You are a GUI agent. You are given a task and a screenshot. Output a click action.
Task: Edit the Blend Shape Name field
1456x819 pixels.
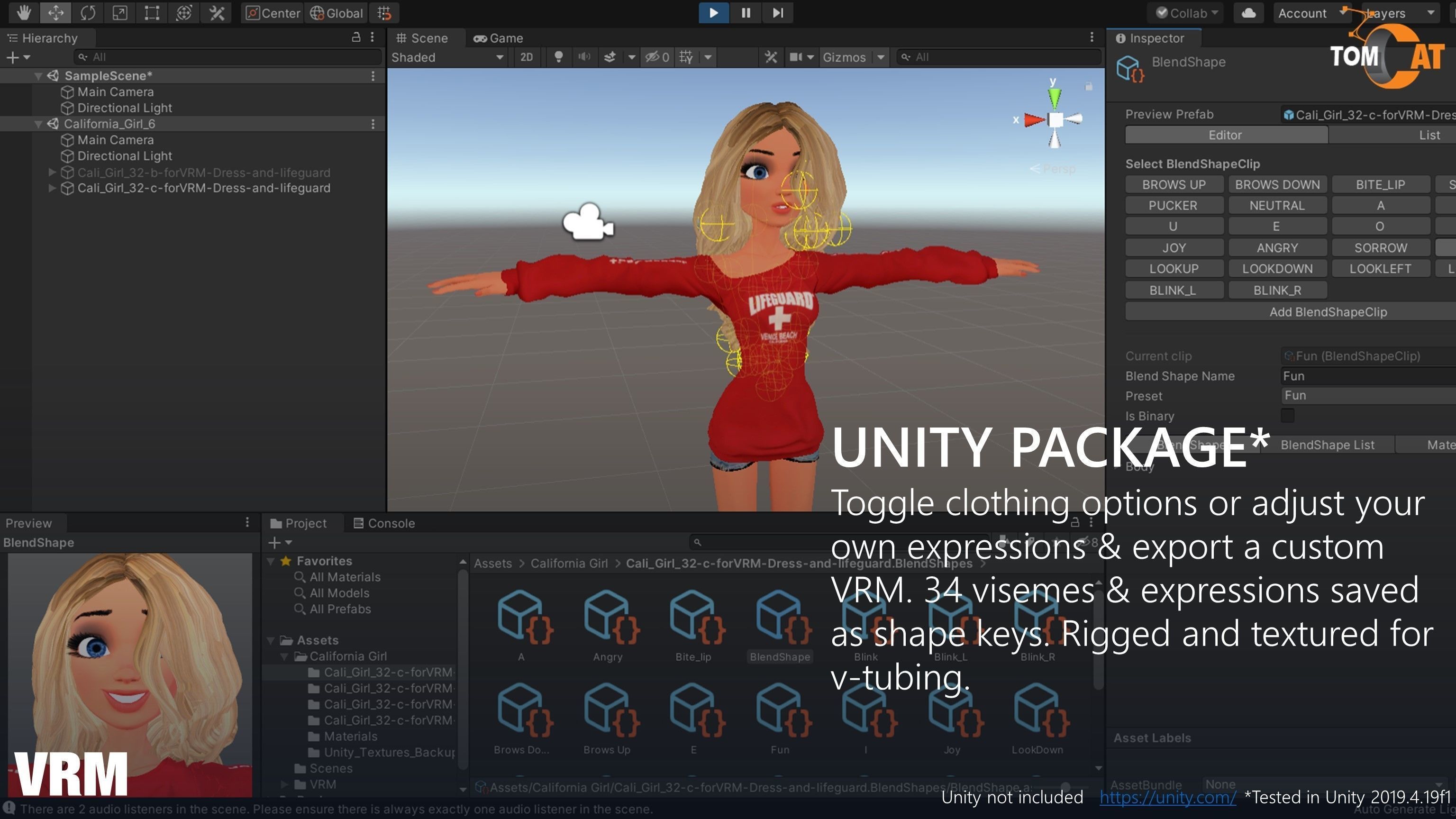[x=1368, y=376]
